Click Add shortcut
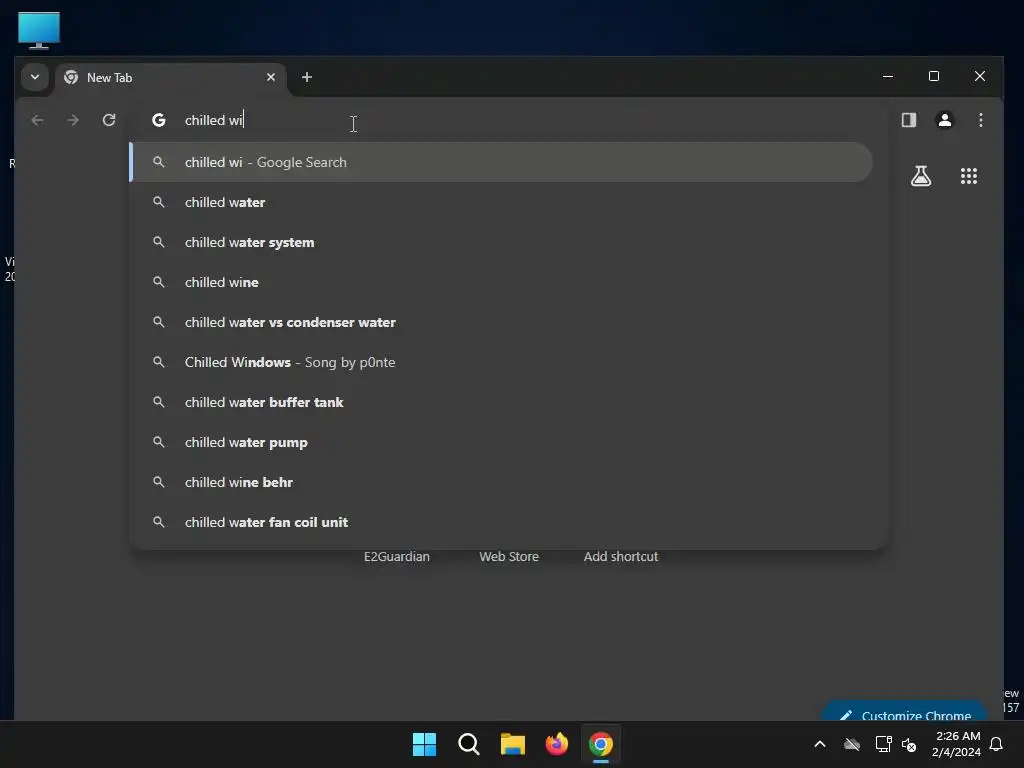The width and height of the screenshot is (1024, 768). [620, 556]
